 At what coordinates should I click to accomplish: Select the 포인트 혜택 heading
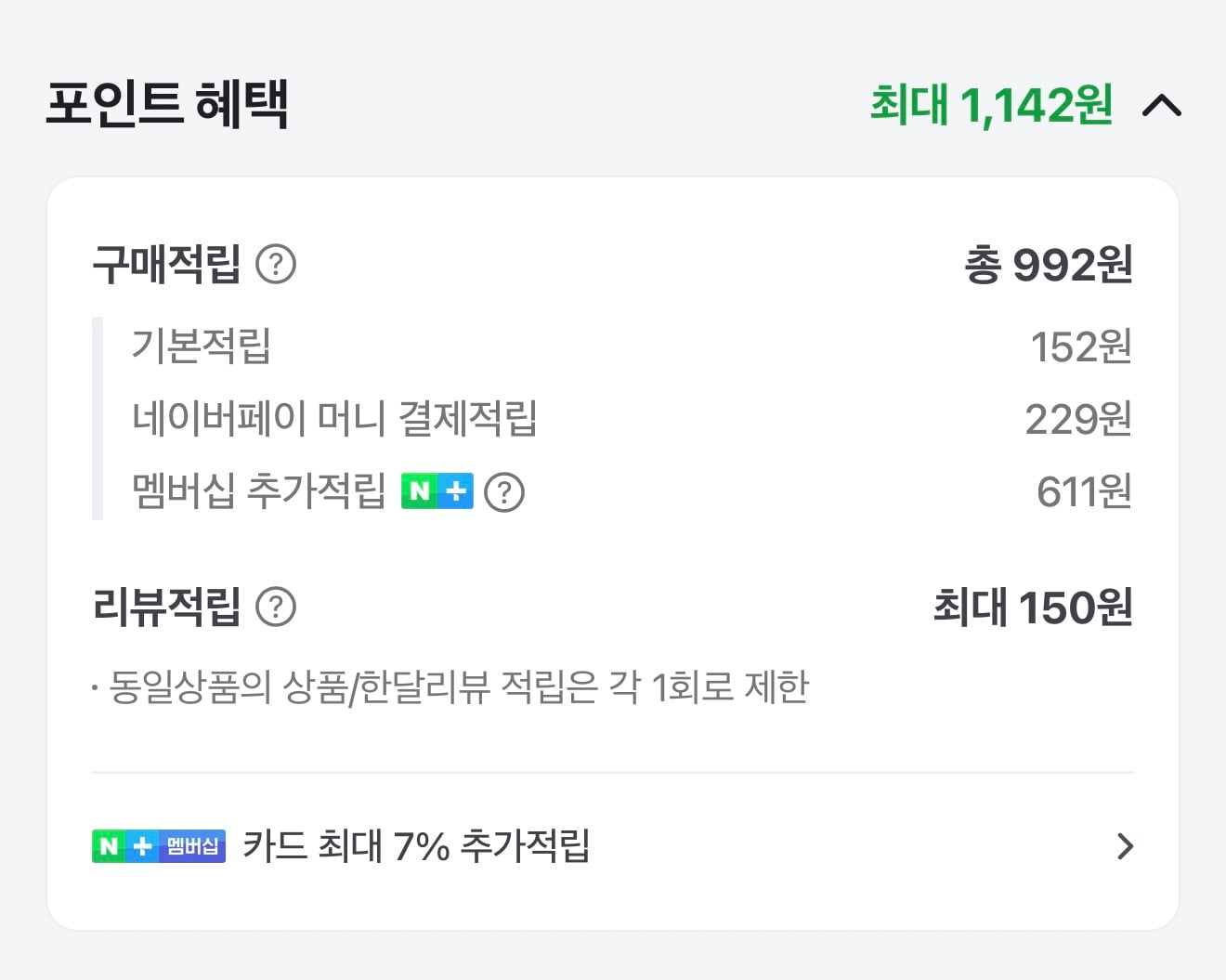tap(169, 102)
